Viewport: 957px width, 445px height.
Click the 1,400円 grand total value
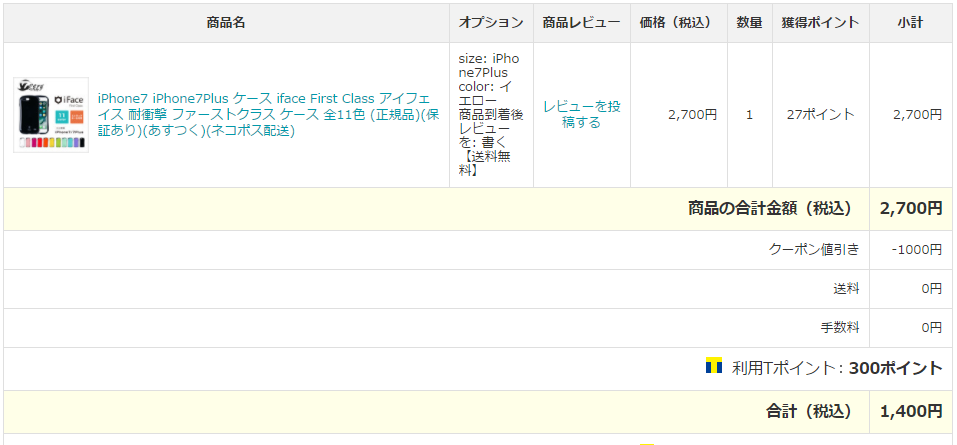[x=911, y=411]
